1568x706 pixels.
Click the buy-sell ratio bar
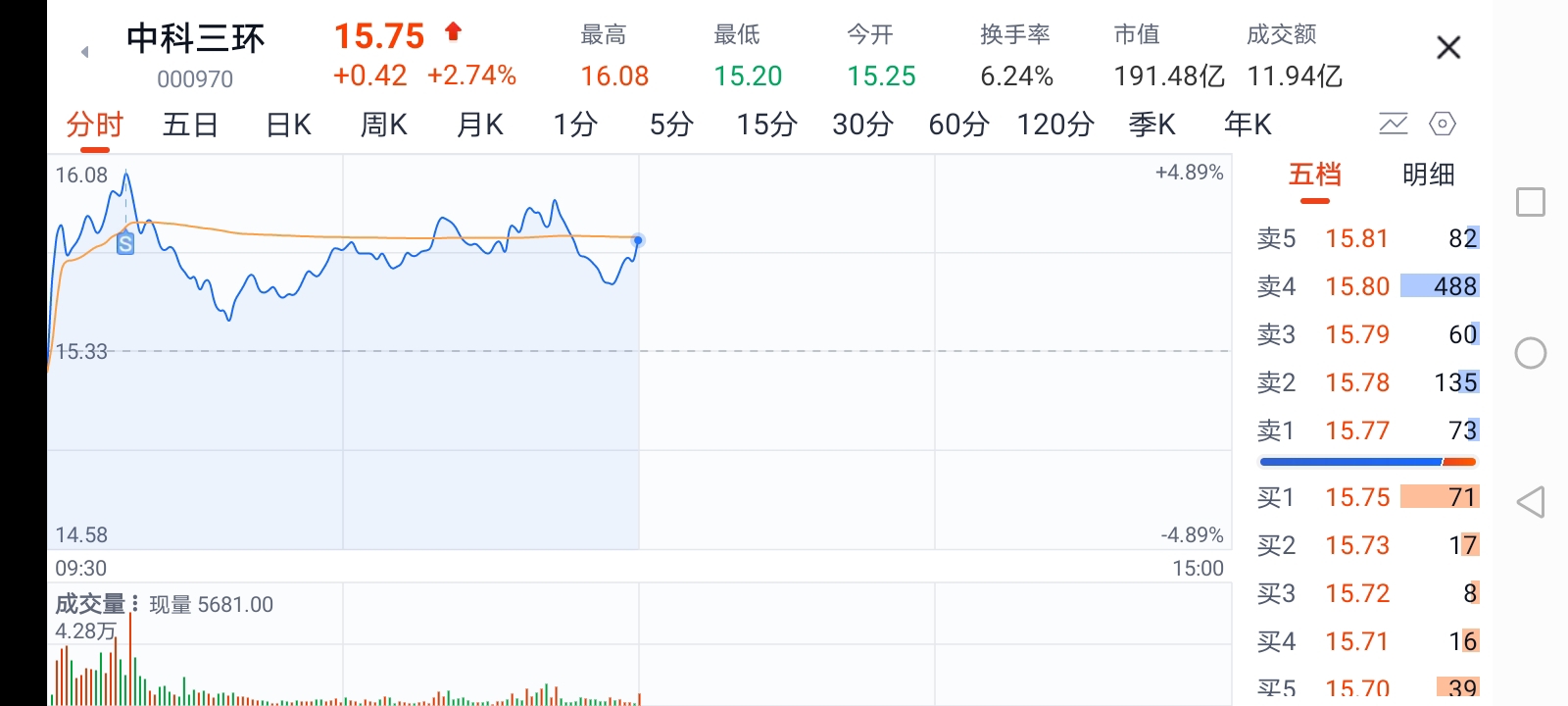(1368, 462)
